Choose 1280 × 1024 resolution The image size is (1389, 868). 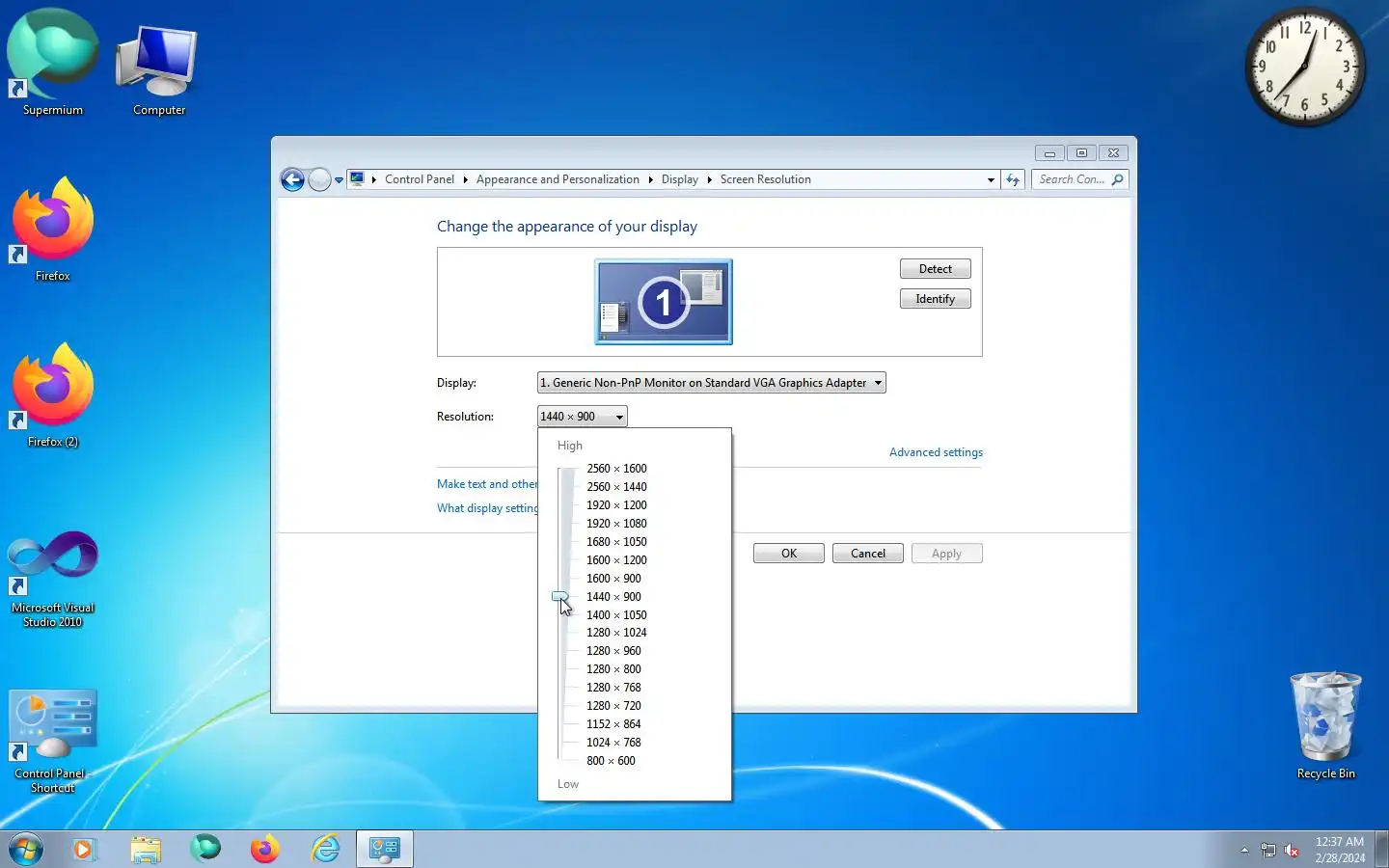(616, 633)
